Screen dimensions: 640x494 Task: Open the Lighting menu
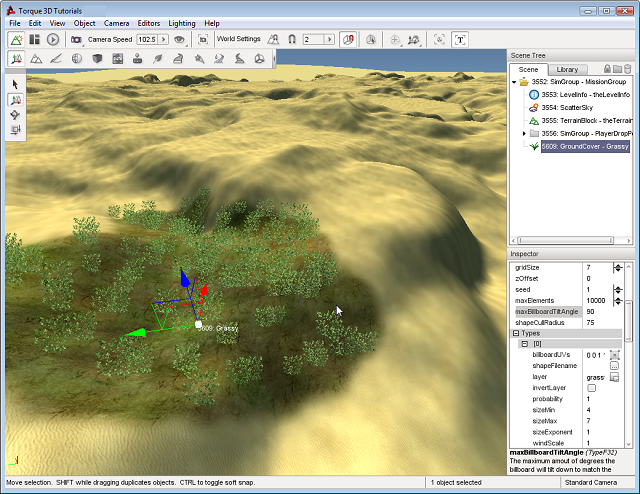pos(183,22)
